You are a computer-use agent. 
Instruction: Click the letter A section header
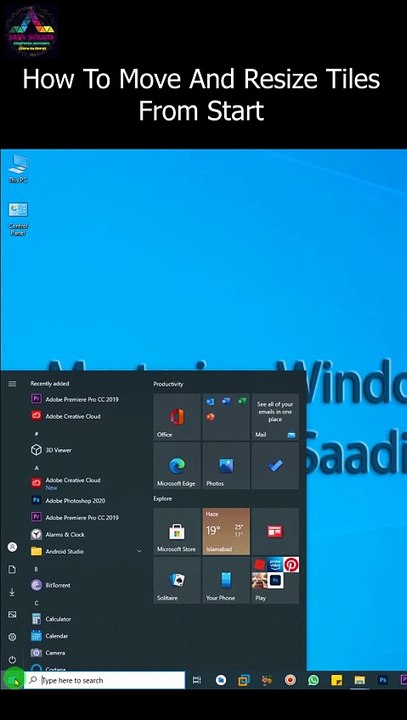(37, 467)
